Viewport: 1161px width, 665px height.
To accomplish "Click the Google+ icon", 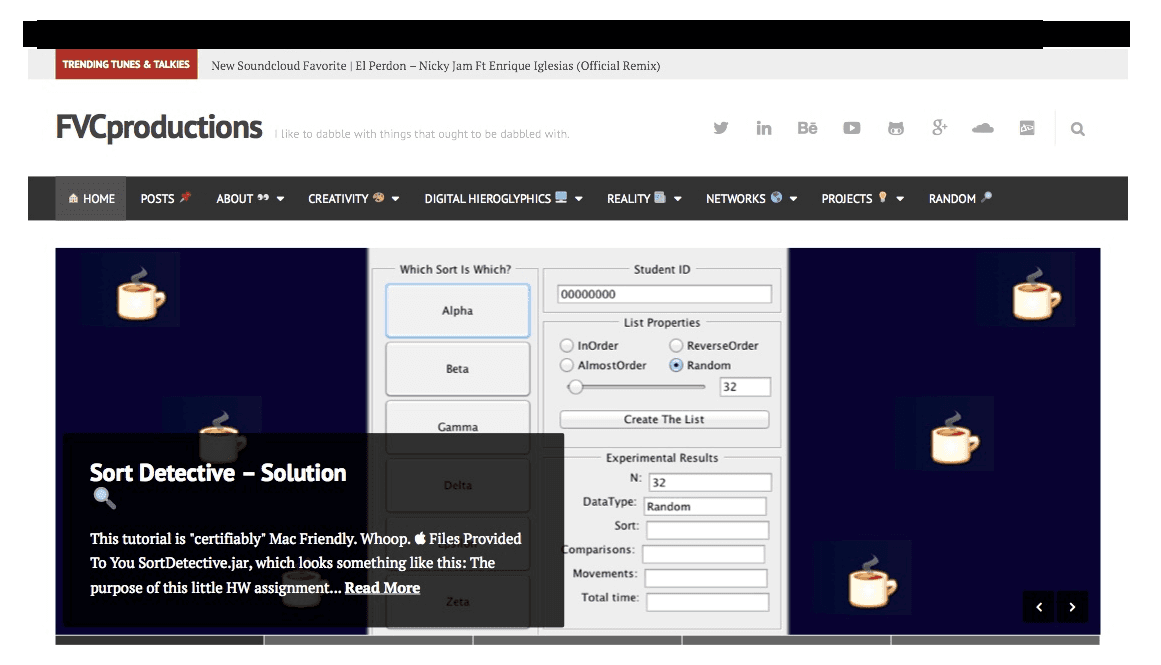I will coord(939,128).
